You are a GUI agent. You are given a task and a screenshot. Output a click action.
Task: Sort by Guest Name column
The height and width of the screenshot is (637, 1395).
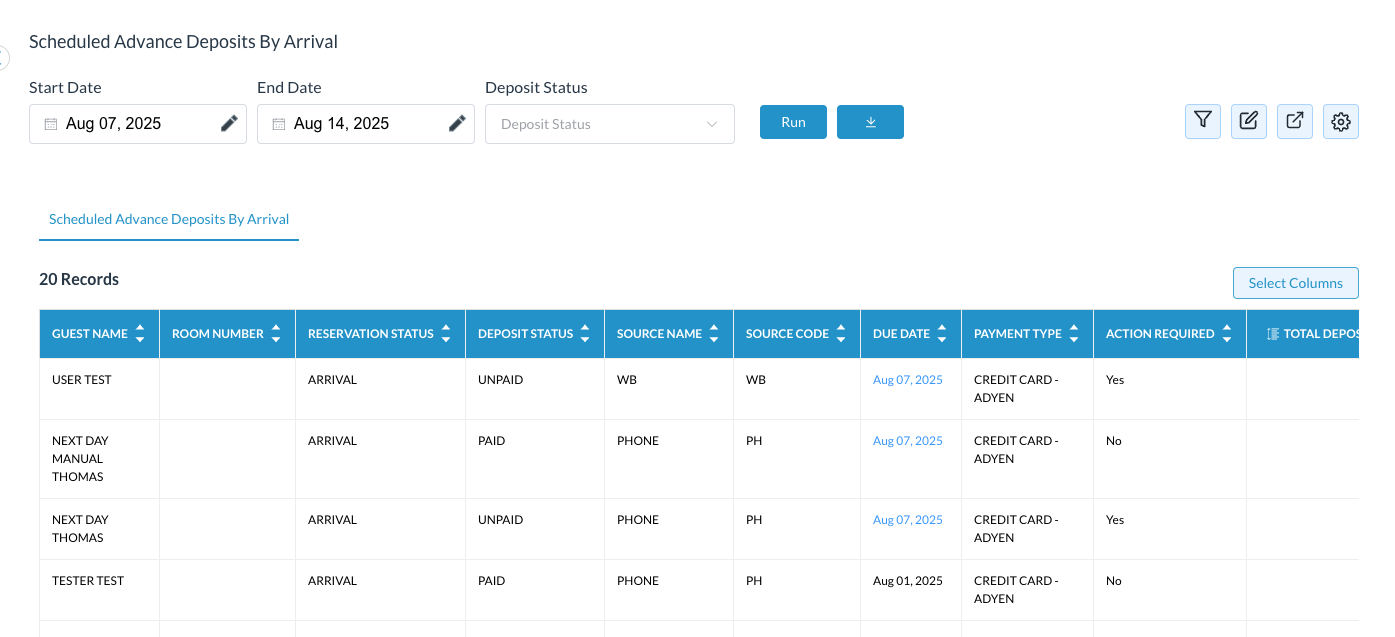140,334
